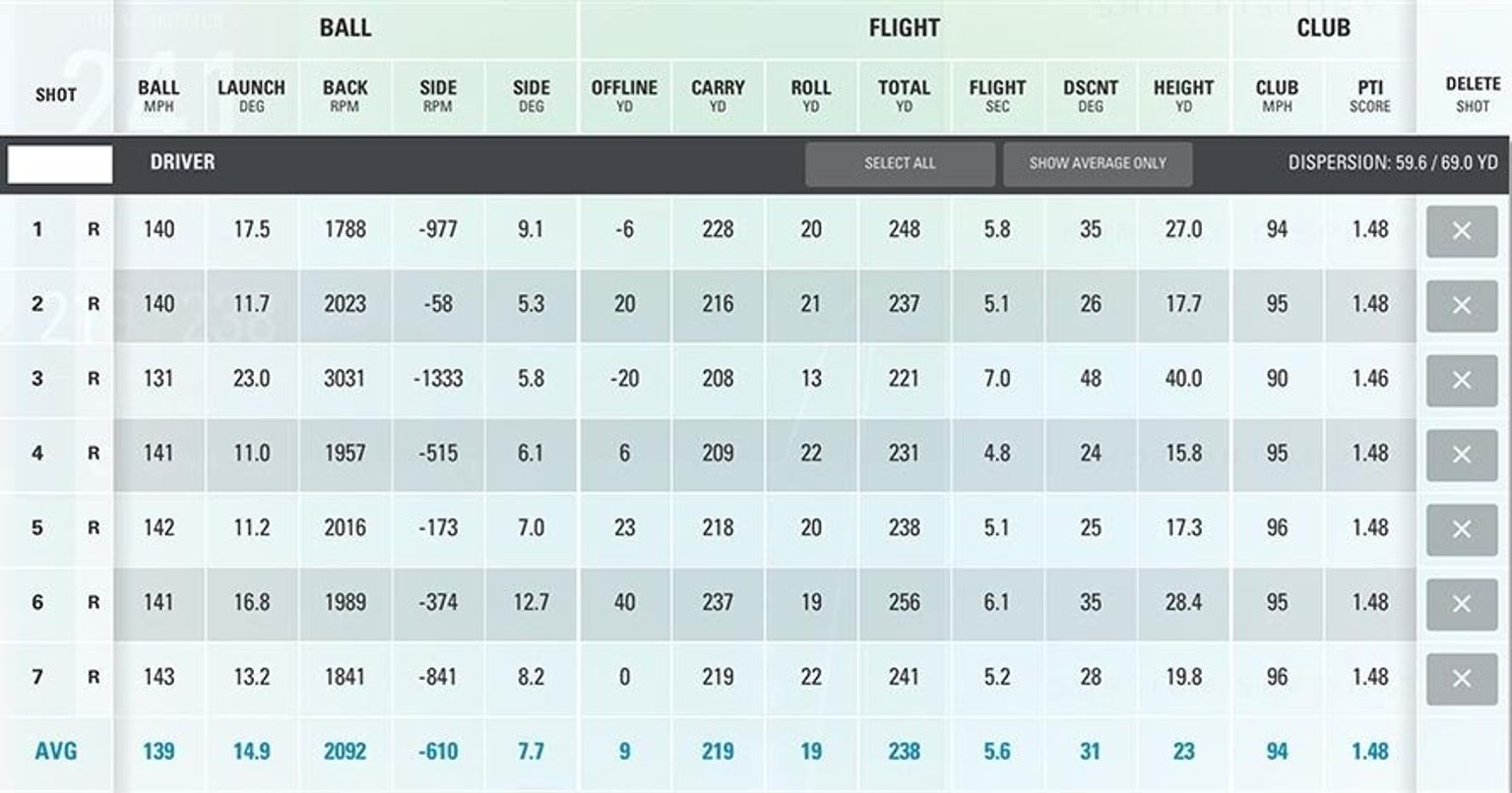Viewport: 1512px width, 793px height.
Task: Switch to the BALL data section
Action: tap(346, 29)
